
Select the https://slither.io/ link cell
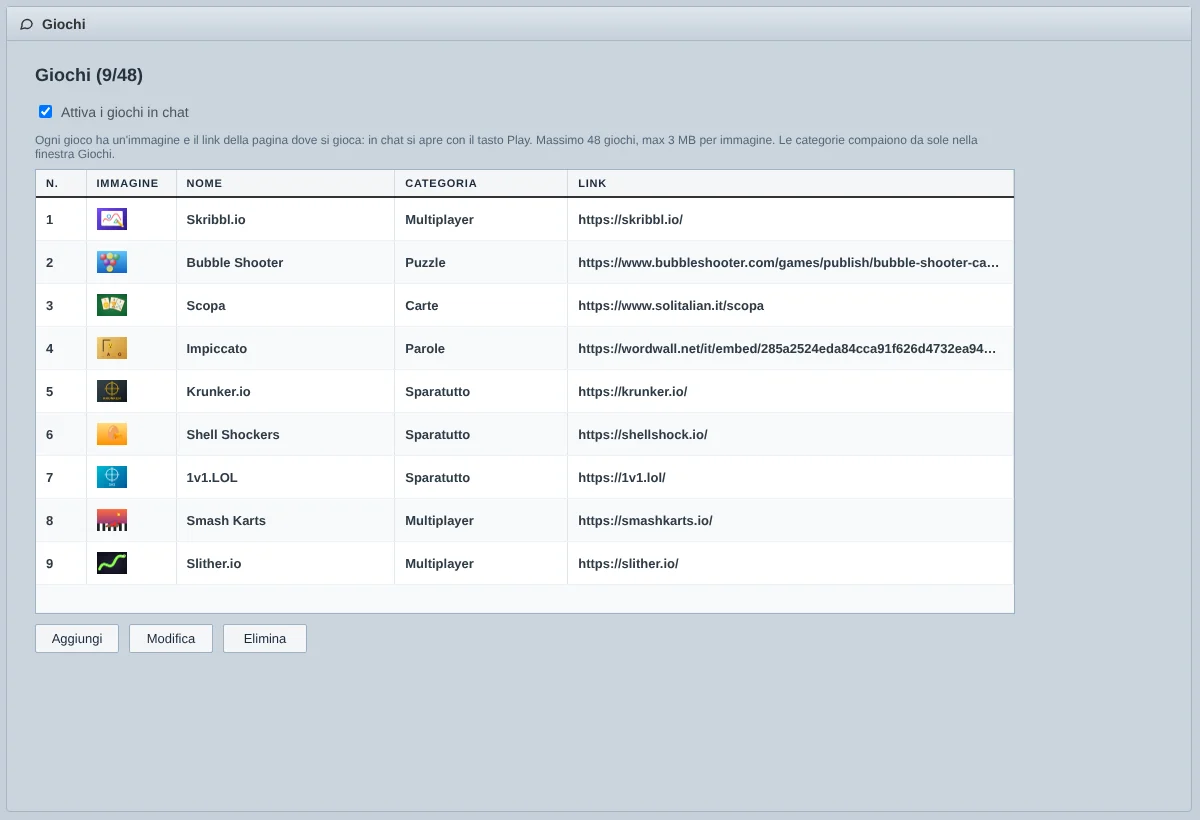click(x=791, y=563)
